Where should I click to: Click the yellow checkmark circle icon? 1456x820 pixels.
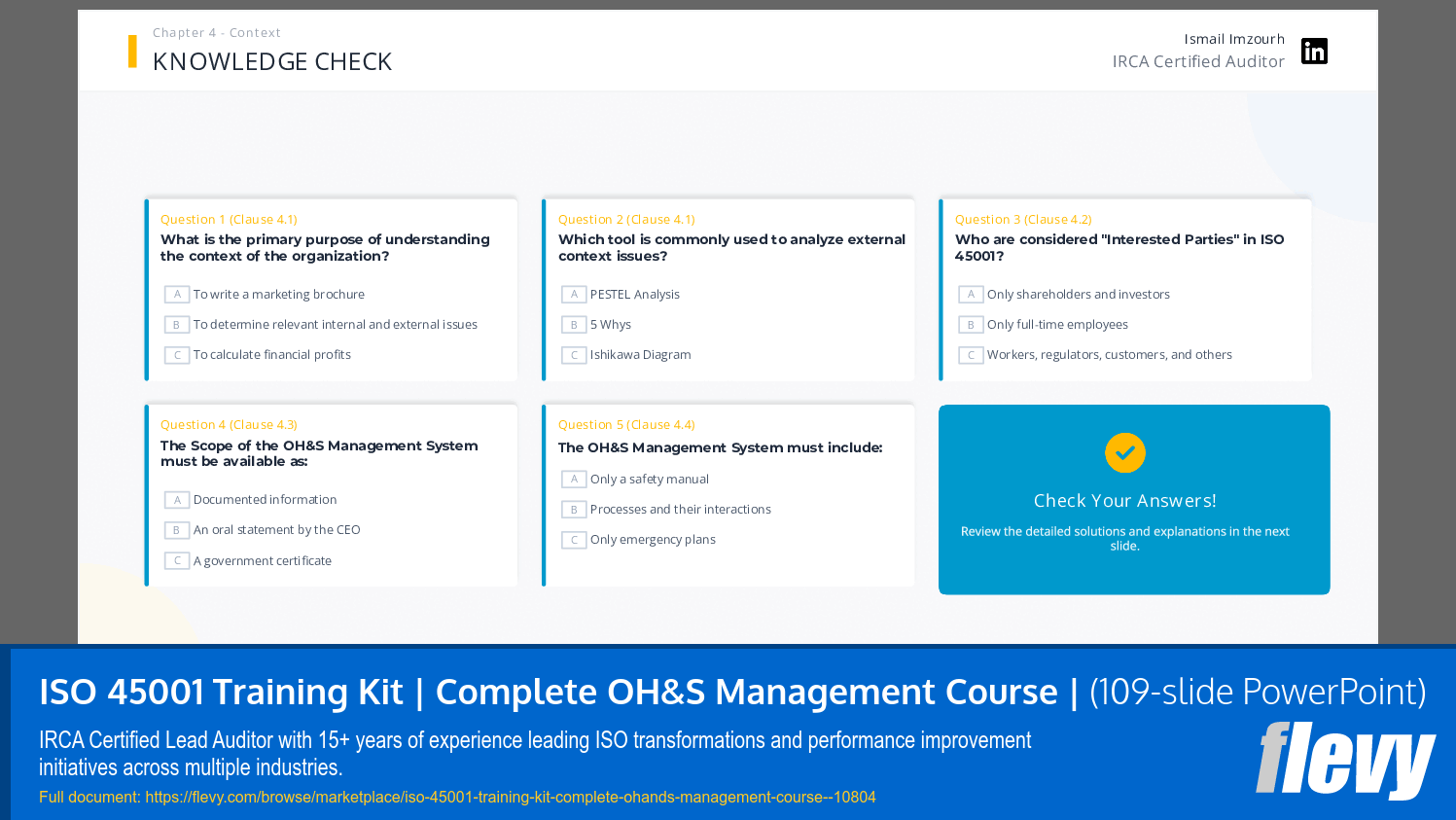(x=1123, y=451)
